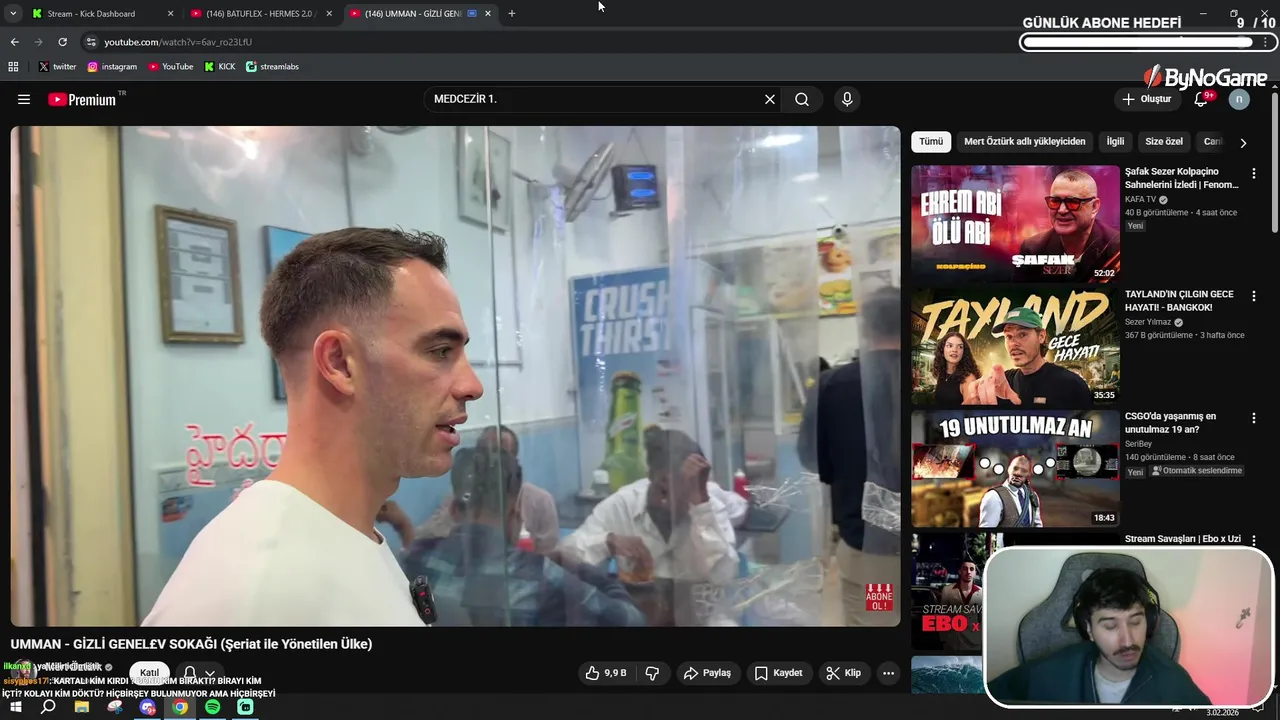Start voice search with microphone
The height and width of the screenshot is (720, 1280).
pyautogui.click(x=847, y=99)
